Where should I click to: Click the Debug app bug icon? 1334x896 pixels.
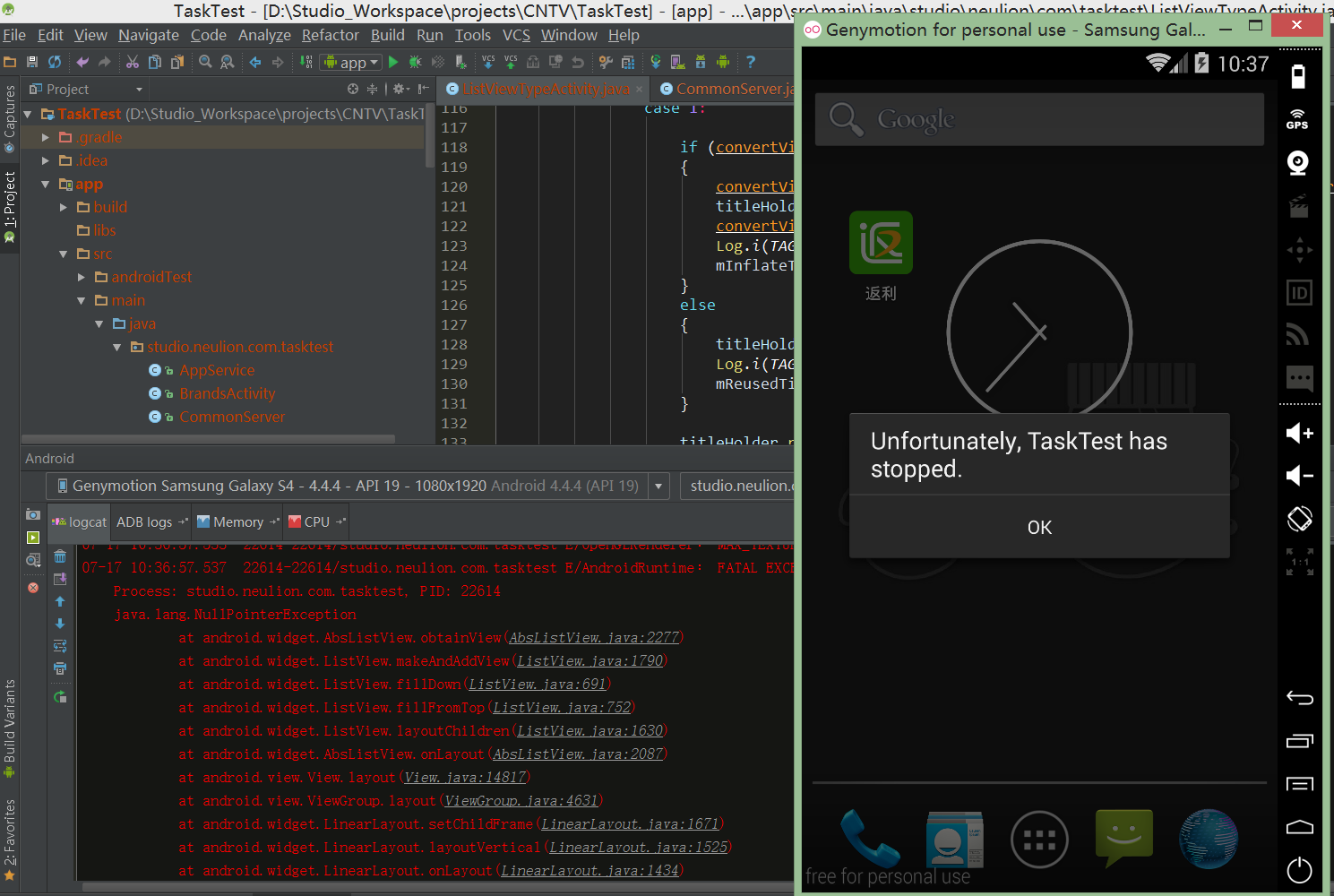coord(415,62)
